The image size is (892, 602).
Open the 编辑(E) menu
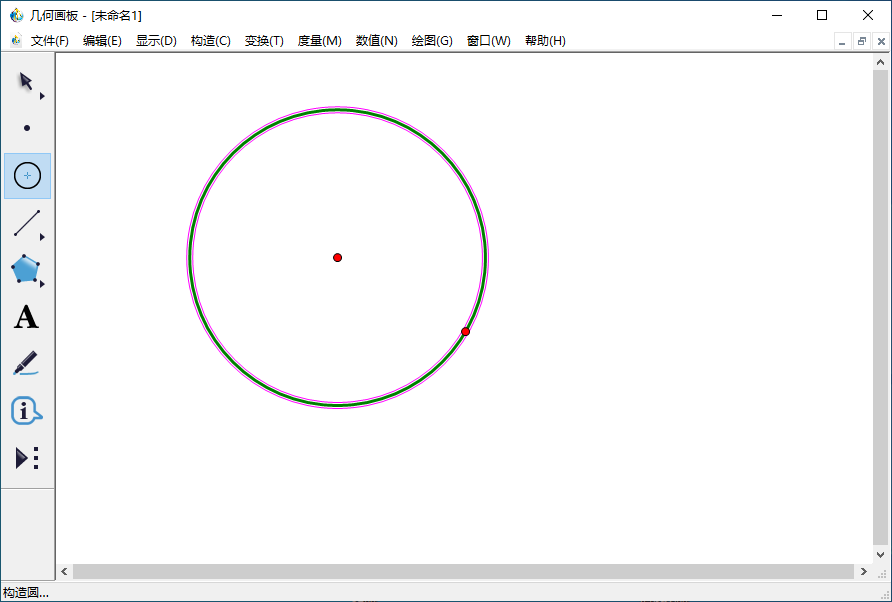click(x=102, y=41)
